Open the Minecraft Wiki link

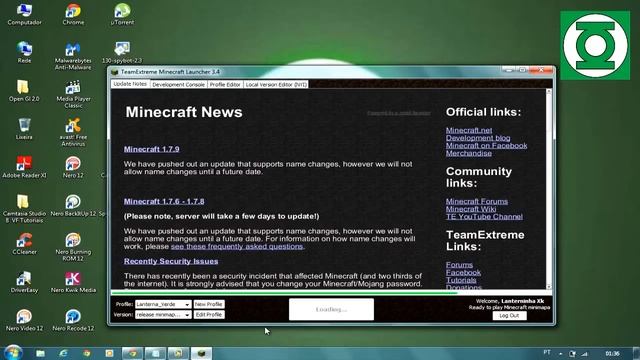pos(471,209)
